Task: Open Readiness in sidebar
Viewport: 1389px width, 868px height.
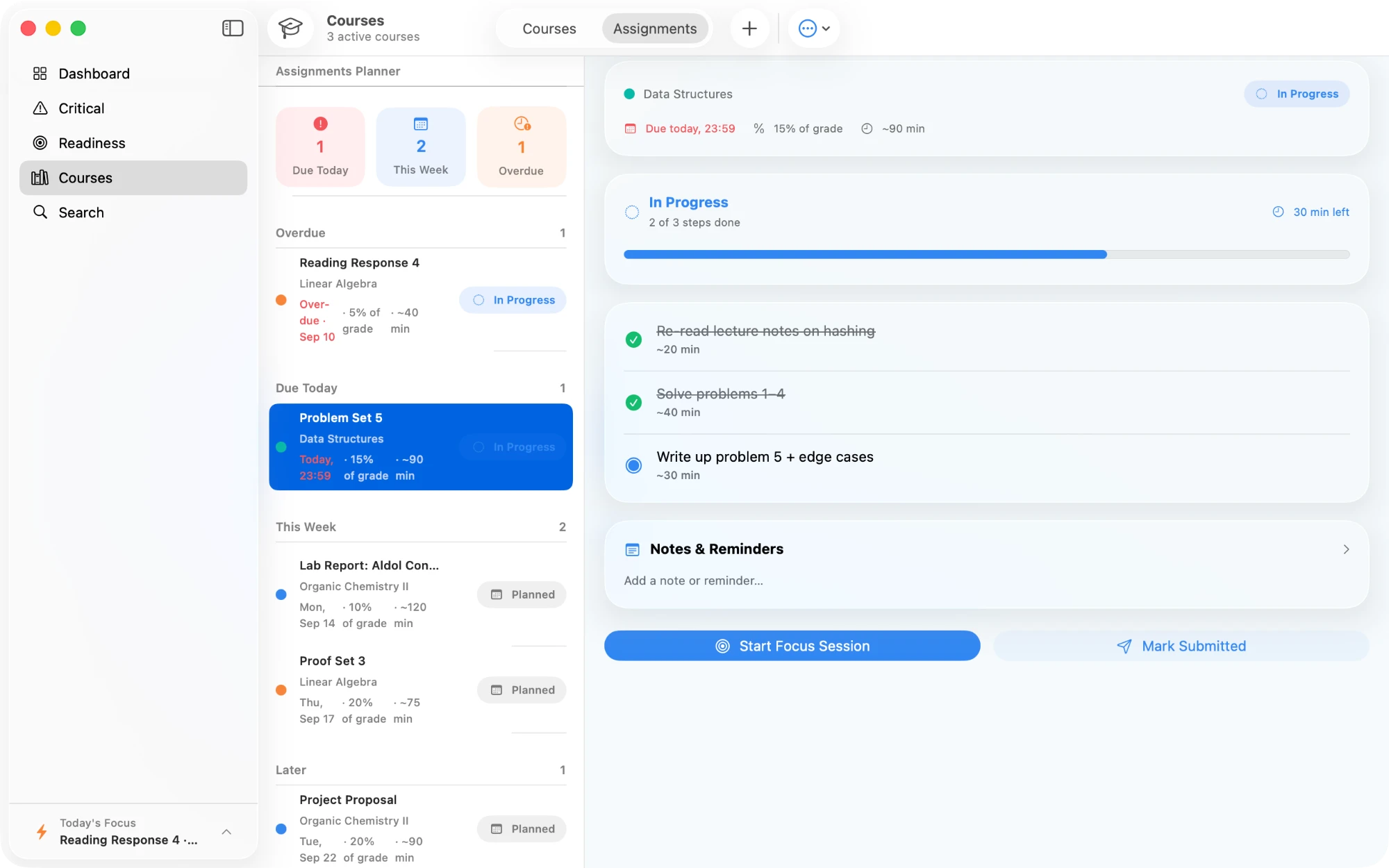Action: coord(133,143)
